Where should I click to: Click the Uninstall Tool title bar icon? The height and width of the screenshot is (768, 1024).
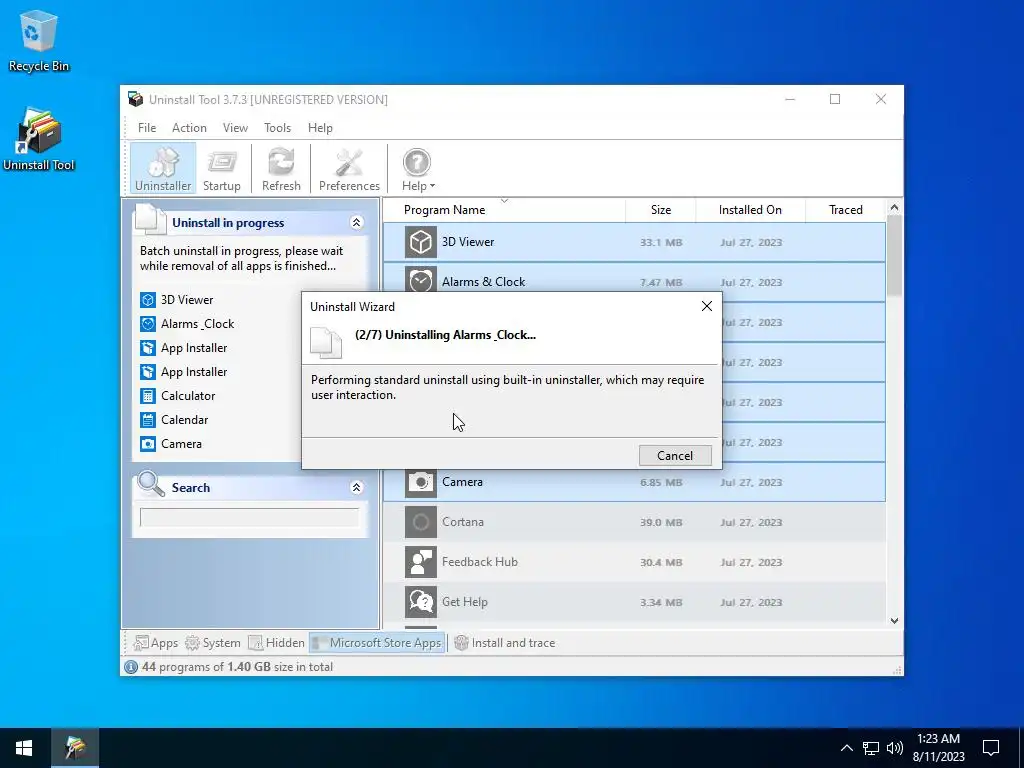point(135,99)
